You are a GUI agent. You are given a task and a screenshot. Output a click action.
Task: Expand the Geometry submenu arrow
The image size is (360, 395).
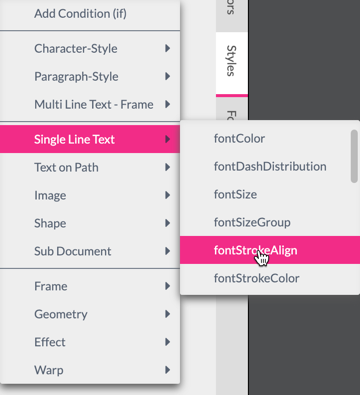coord(168,314)
